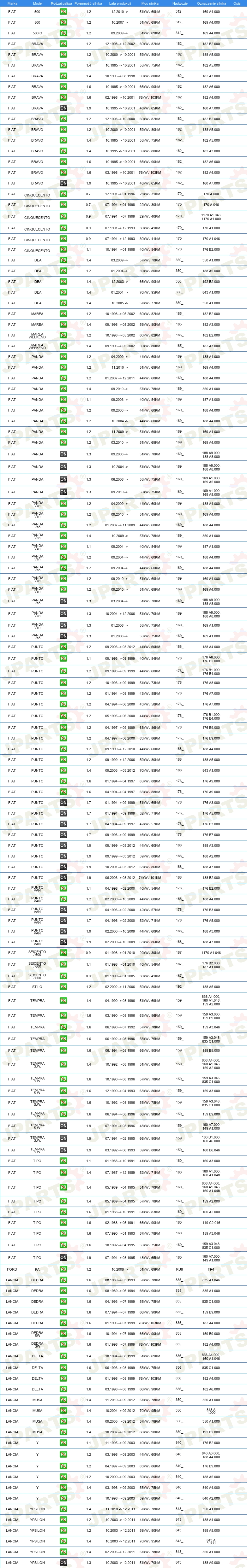
Task: Click the '840 A2.000' engine code cell
Action: (211, 1498)
